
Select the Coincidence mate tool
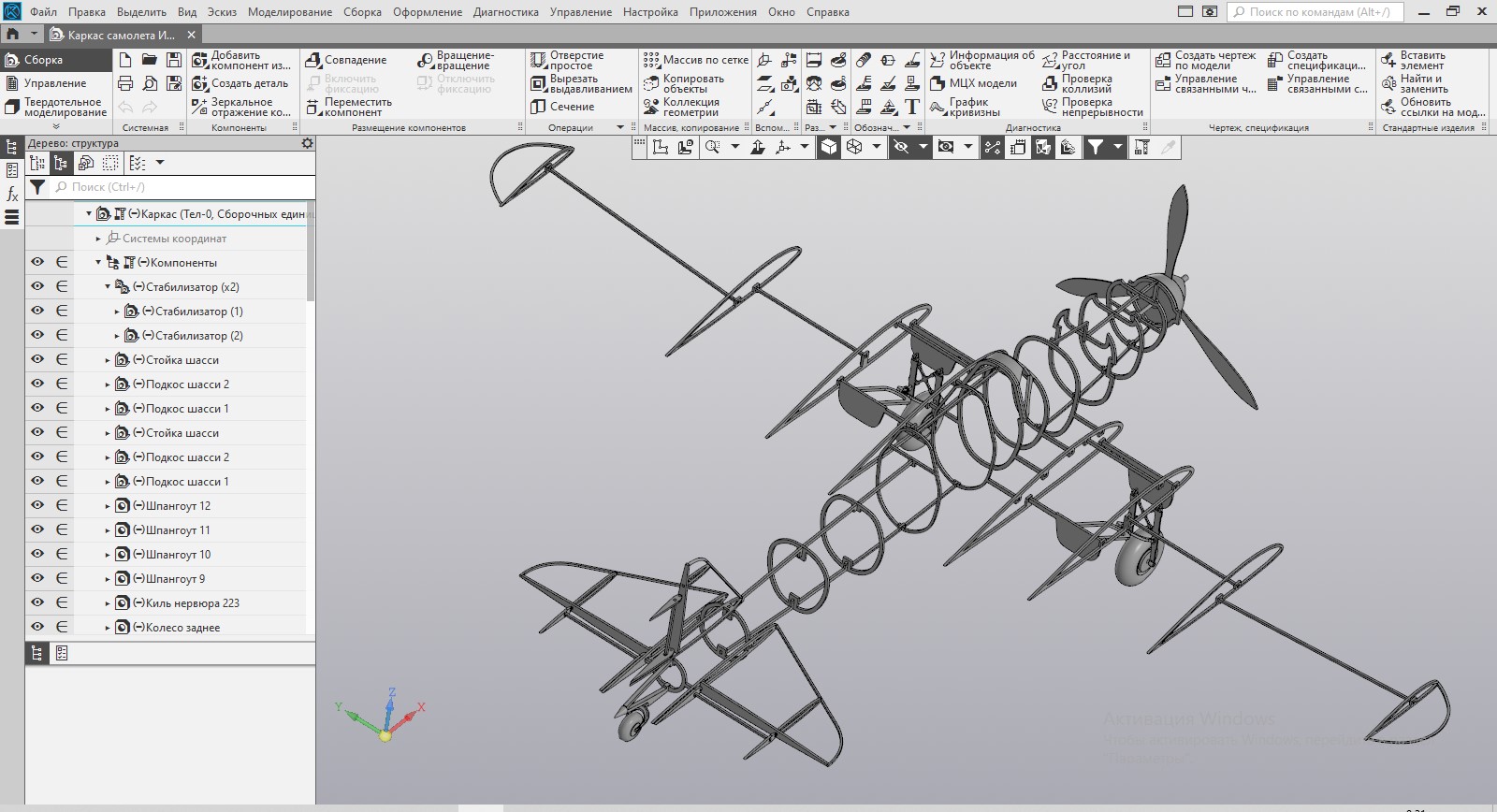tap(313, 60)
